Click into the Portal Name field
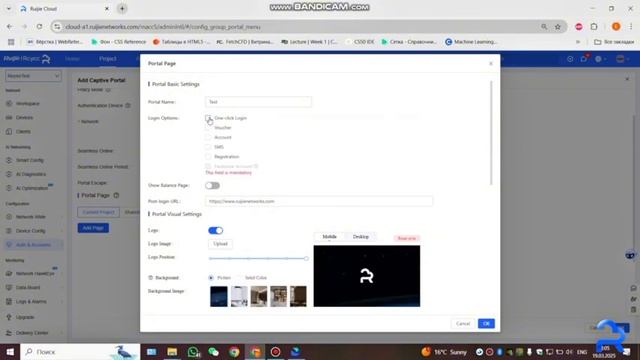640x360 pixels. pos(258,102)
